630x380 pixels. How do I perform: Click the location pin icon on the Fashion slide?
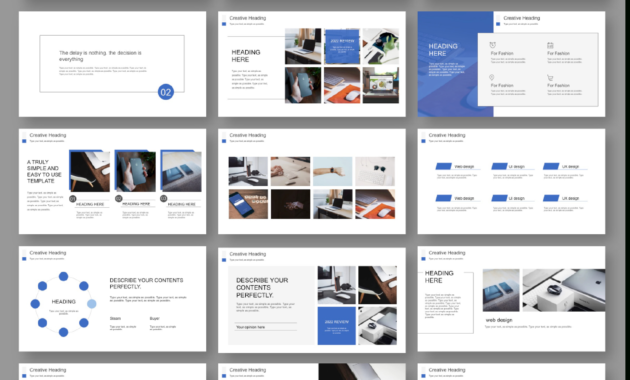(x=491, y=78)
